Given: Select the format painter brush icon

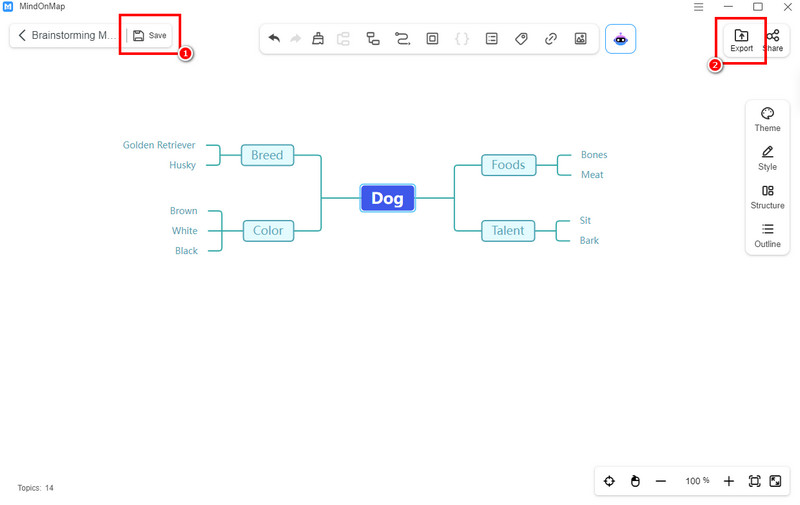Looking at the screenshot, I should coord(318,39).
